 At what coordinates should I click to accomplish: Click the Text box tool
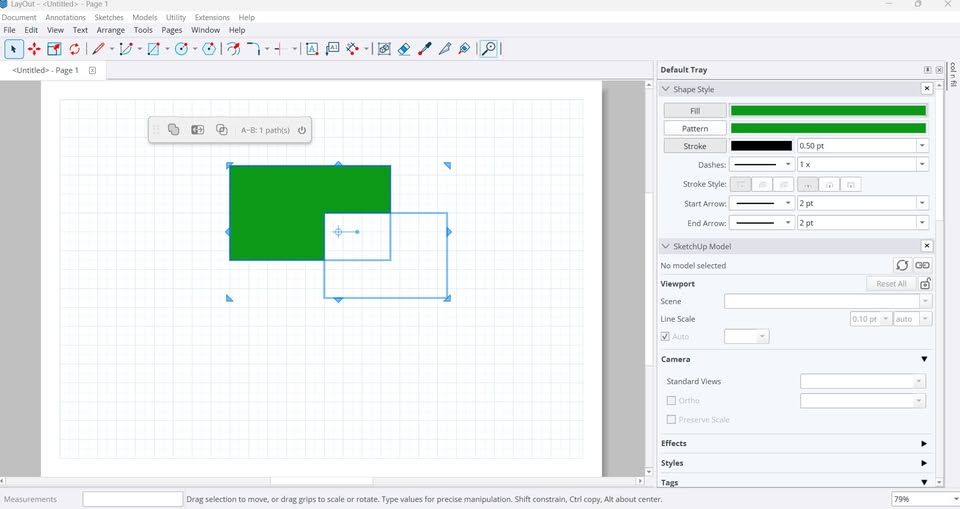click(312, 49)
